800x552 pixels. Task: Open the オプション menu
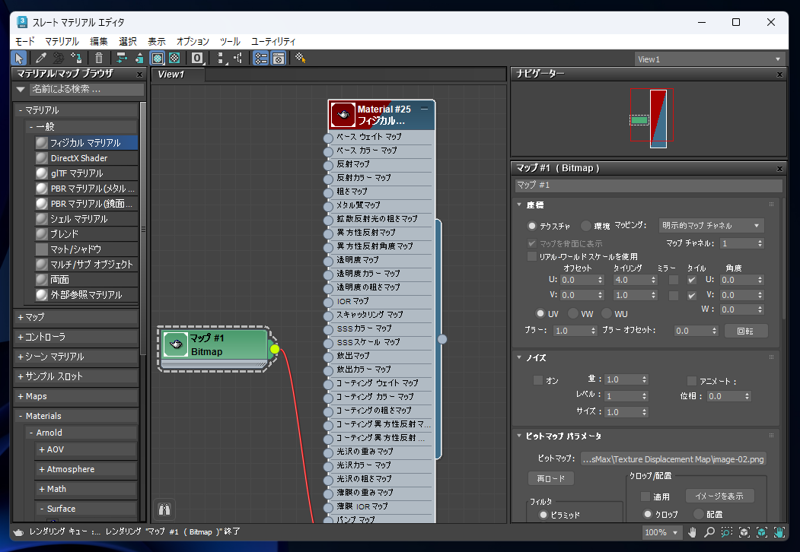tap(192, 41)
